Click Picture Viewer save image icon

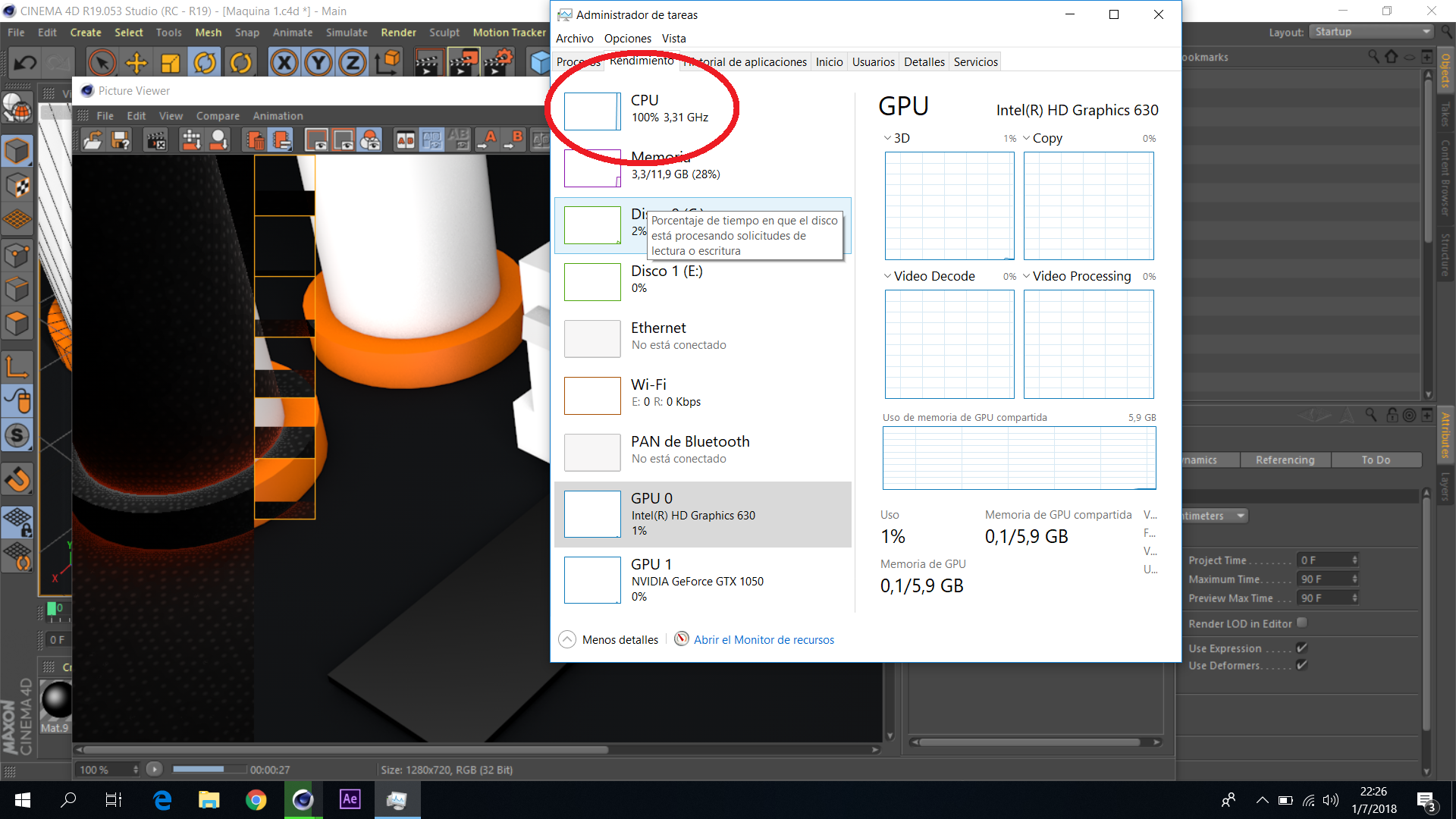coord(121,140)
